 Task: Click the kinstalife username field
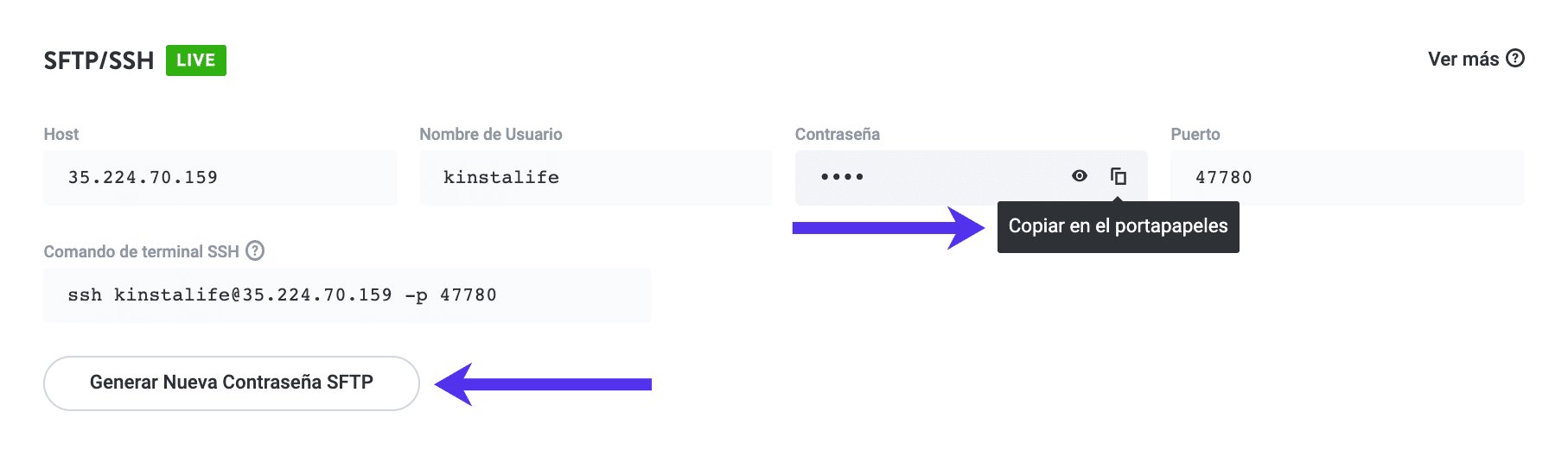(x=596, y=178)
